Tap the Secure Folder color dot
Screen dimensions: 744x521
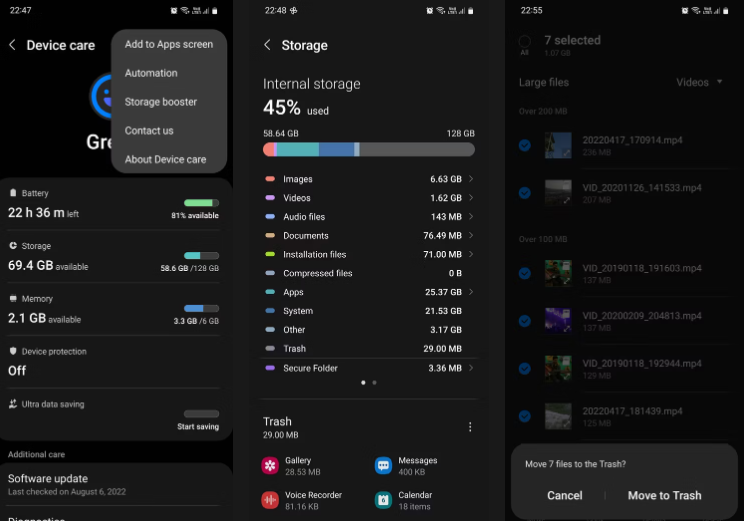click(270, 368)
